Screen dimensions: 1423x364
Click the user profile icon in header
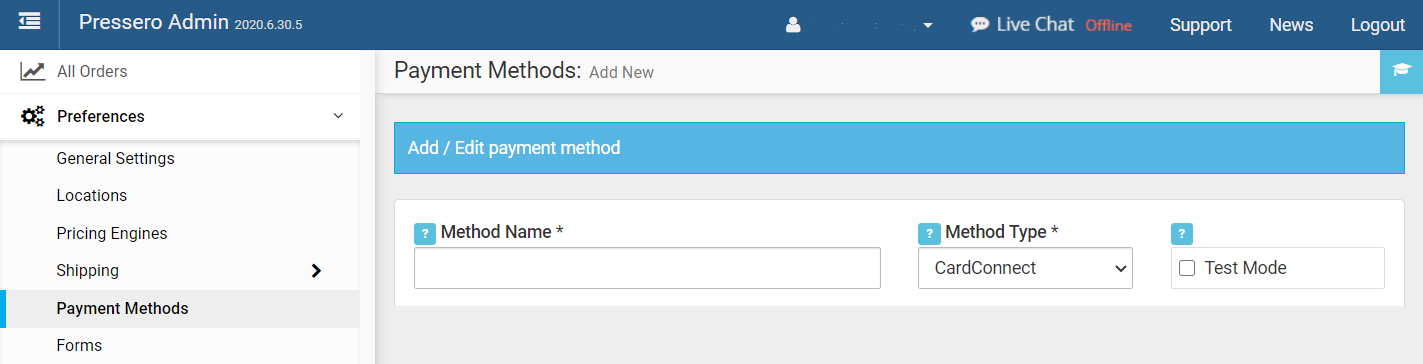793,25
